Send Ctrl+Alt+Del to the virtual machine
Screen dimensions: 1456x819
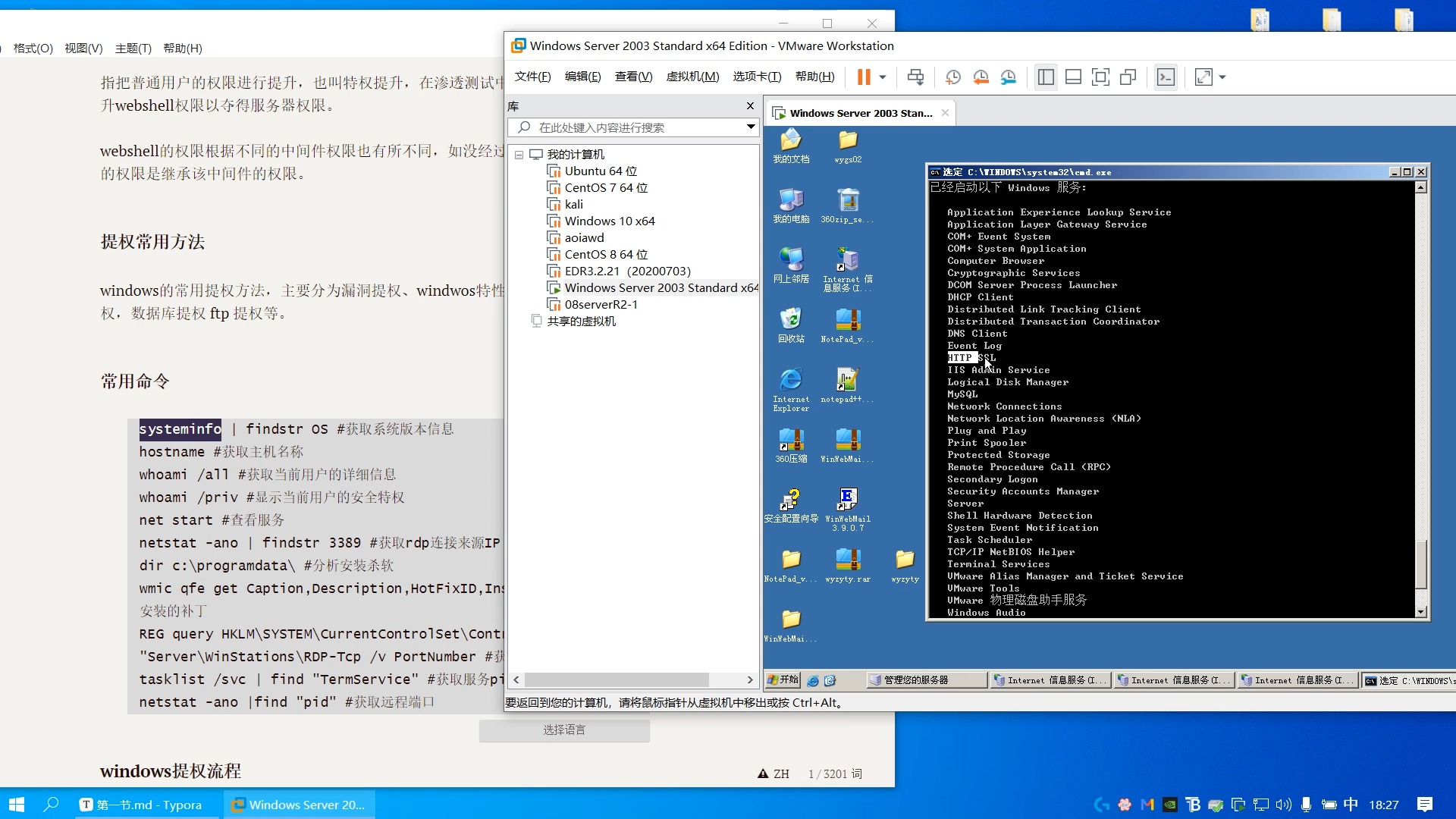pos(915,77)
